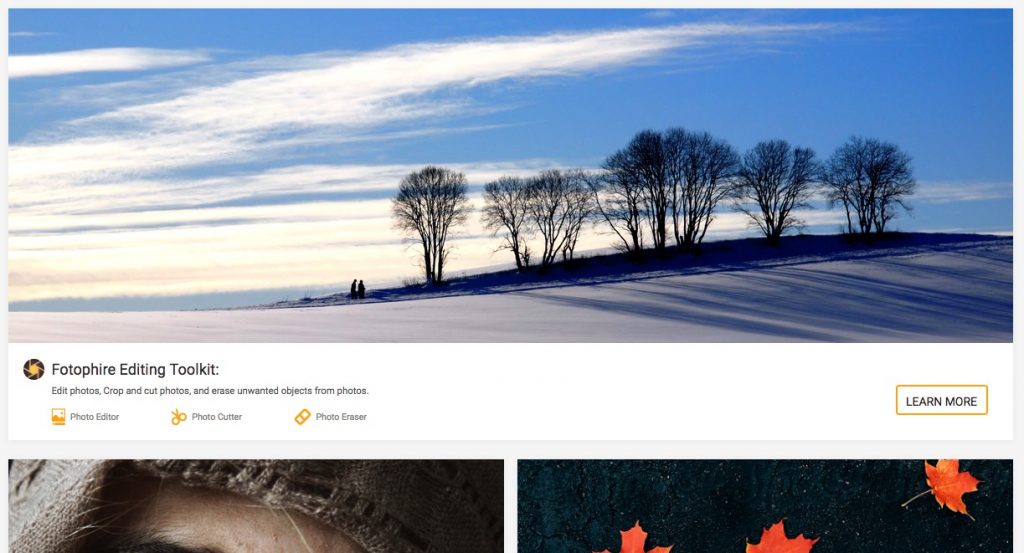
Task: Click the lone leftmost tree in banner
Action: click(430, 224)
